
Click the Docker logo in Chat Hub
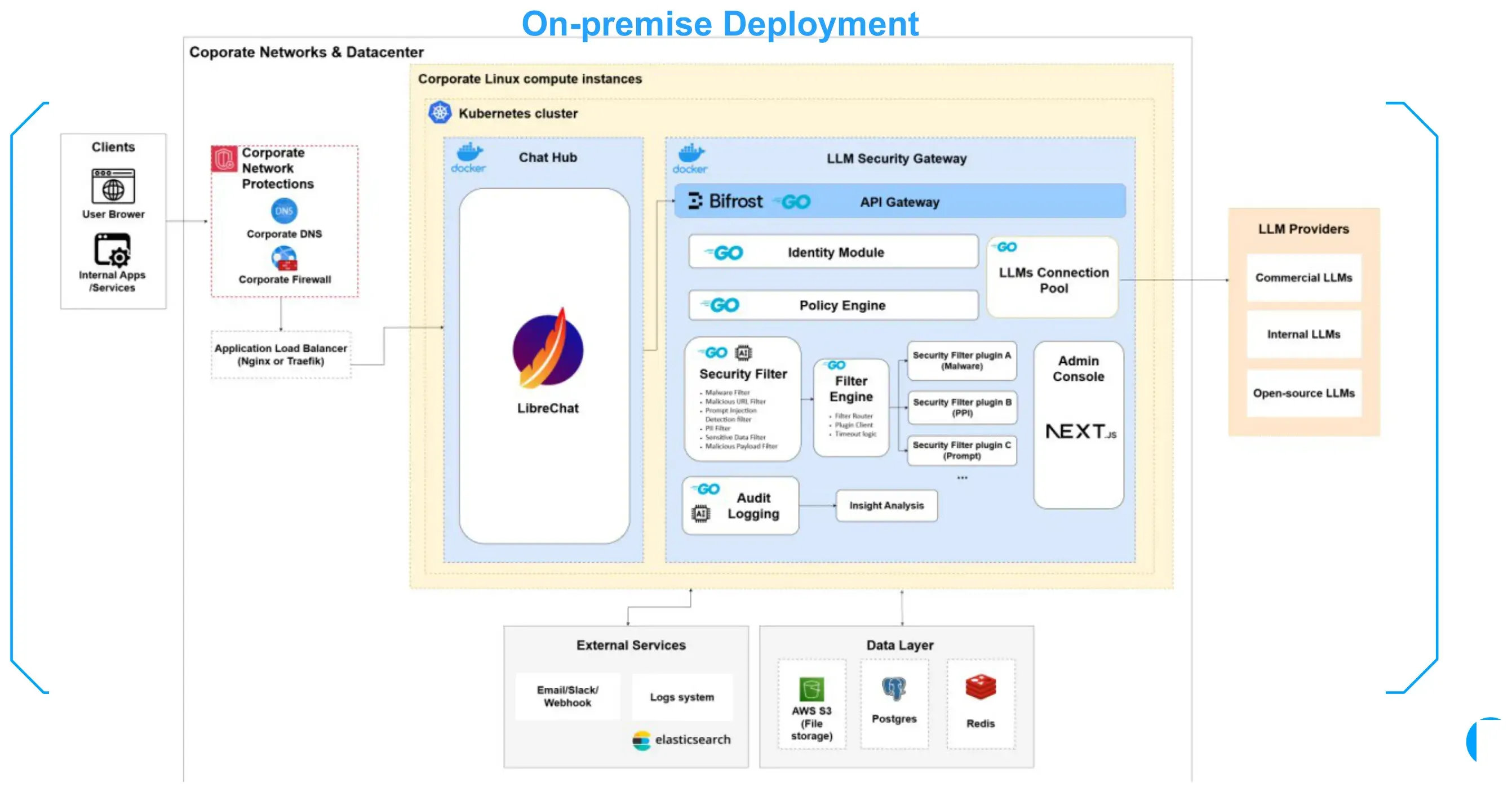[x=468, y=158]
